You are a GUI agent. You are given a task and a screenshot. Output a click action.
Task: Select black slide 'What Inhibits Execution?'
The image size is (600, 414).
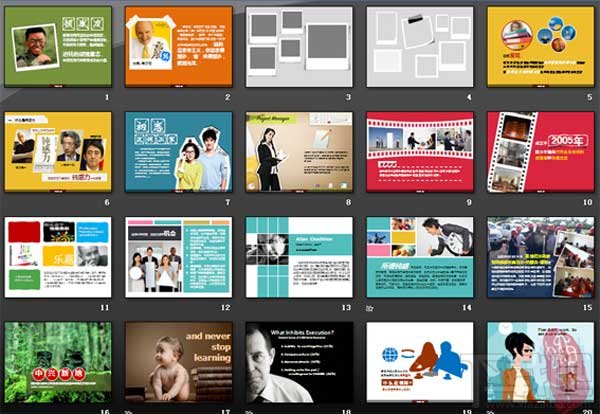tap(299, 362)
